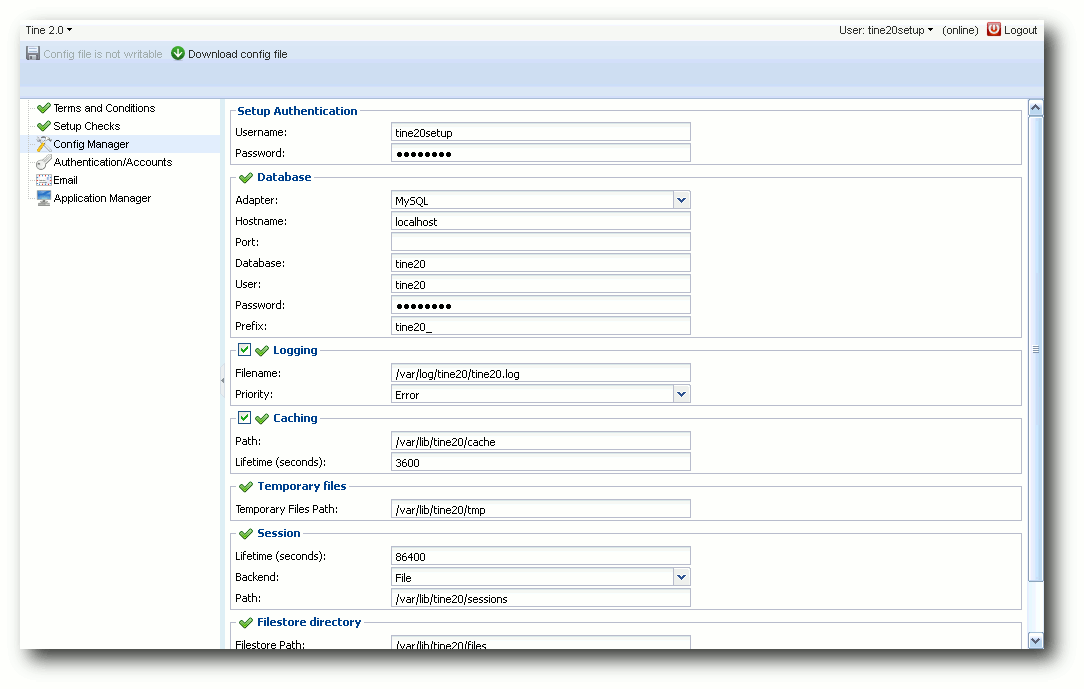Open Email in navigation

coord(66,180)
